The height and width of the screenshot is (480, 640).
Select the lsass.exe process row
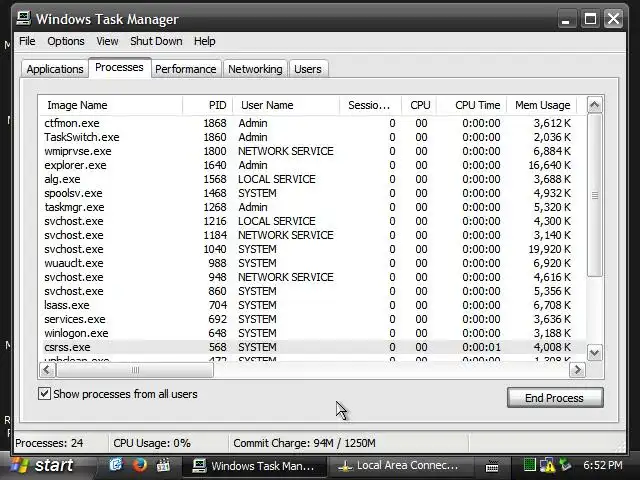[x=313, y=305]
